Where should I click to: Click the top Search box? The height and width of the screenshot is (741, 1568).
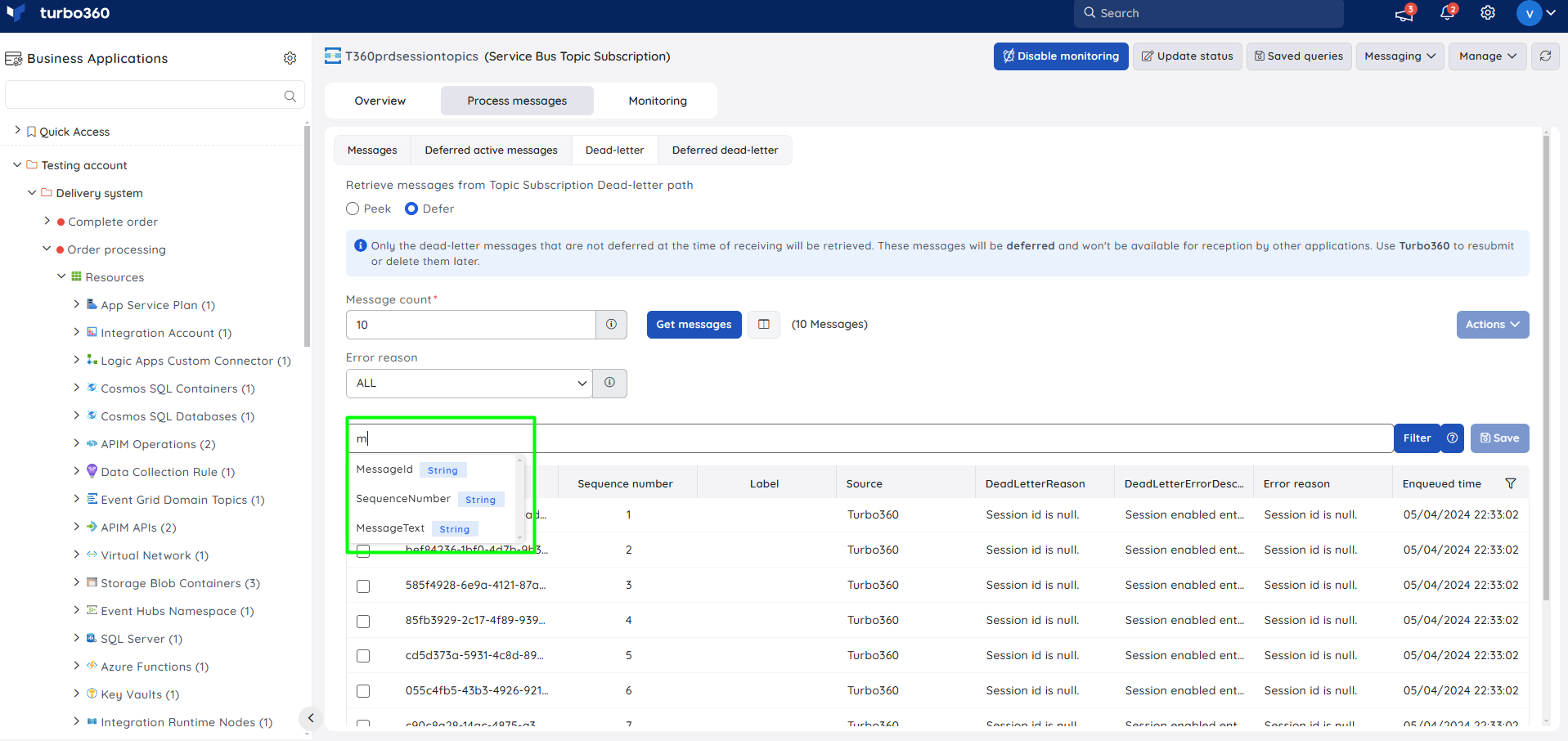pyautogui.click(x=1209, y=13)
